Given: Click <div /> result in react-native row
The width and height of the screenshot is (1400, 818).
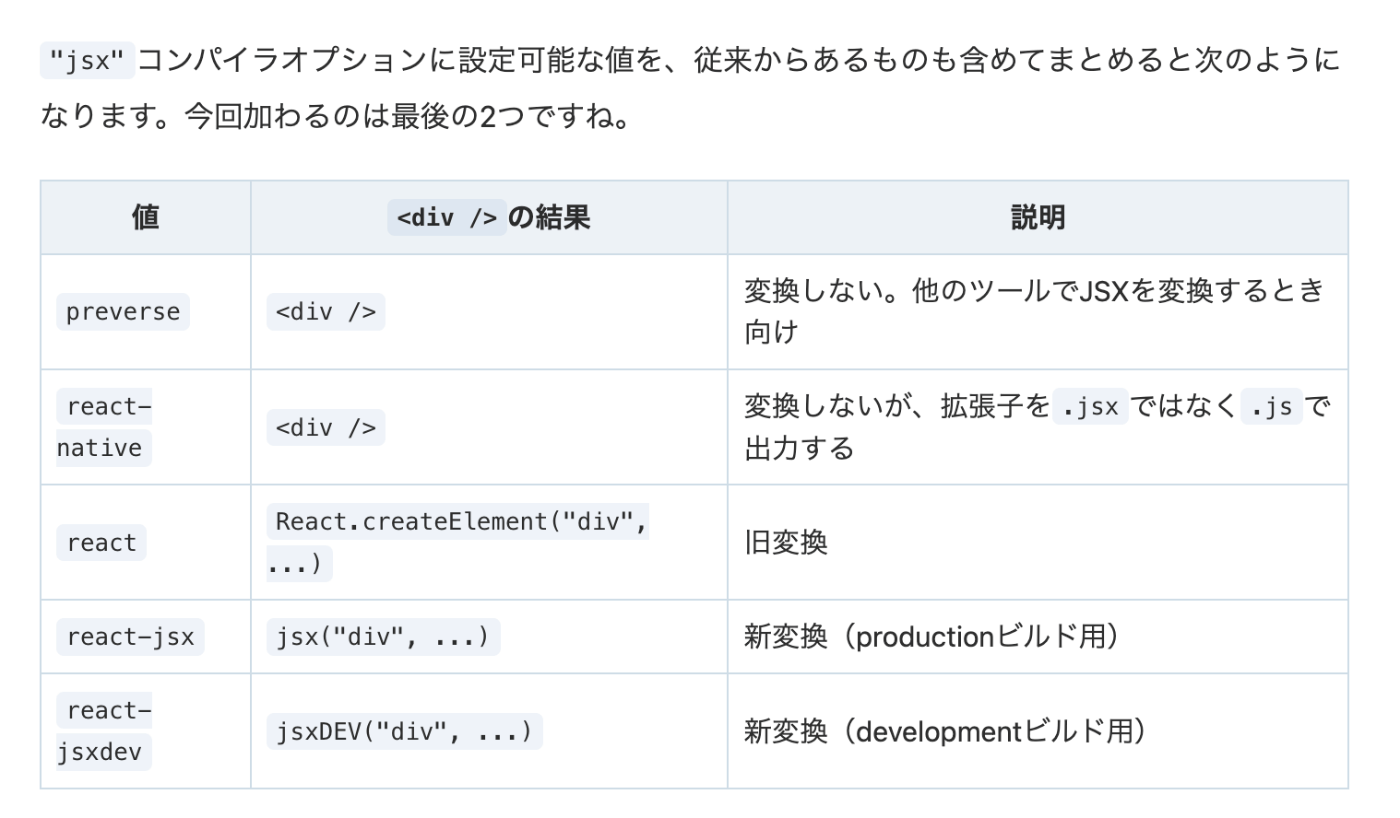Looking at the screenshot, I should click(326, 427).
